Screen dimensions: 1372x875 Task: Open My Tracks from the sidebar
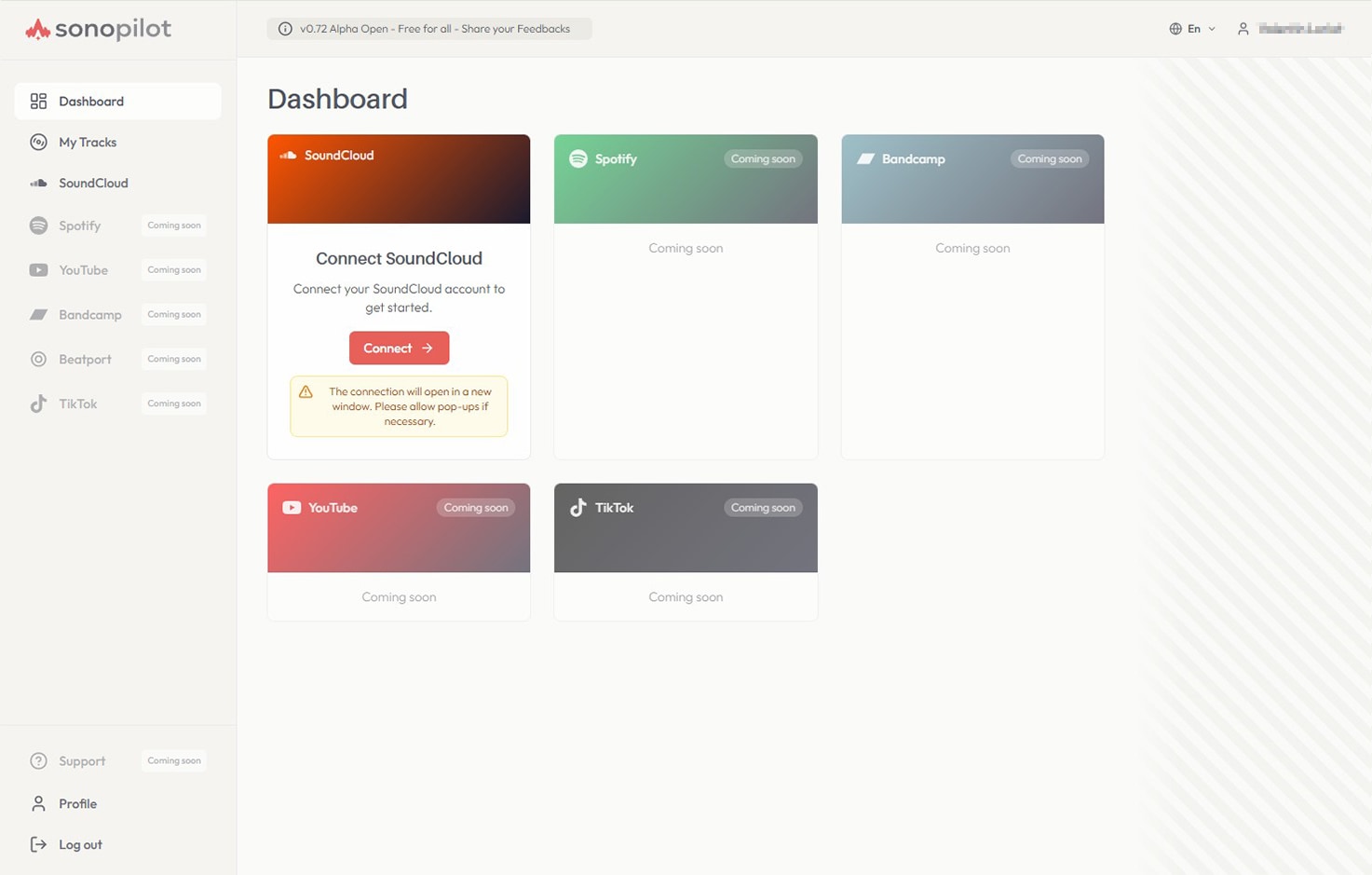click(x=88, y=142)
